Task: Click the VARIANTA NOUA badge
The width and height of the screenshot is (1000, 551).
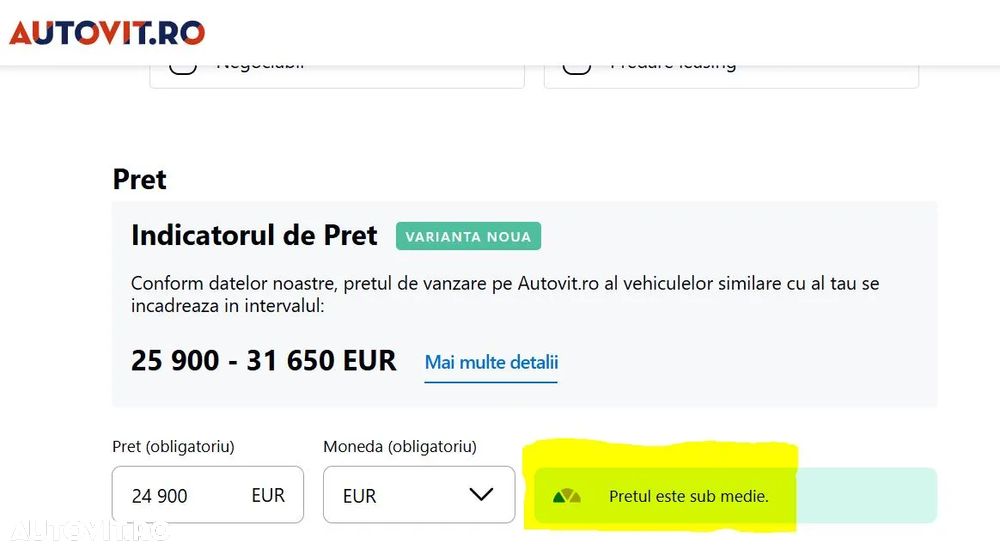Action: pyautogui.click(x=468, y=237)
